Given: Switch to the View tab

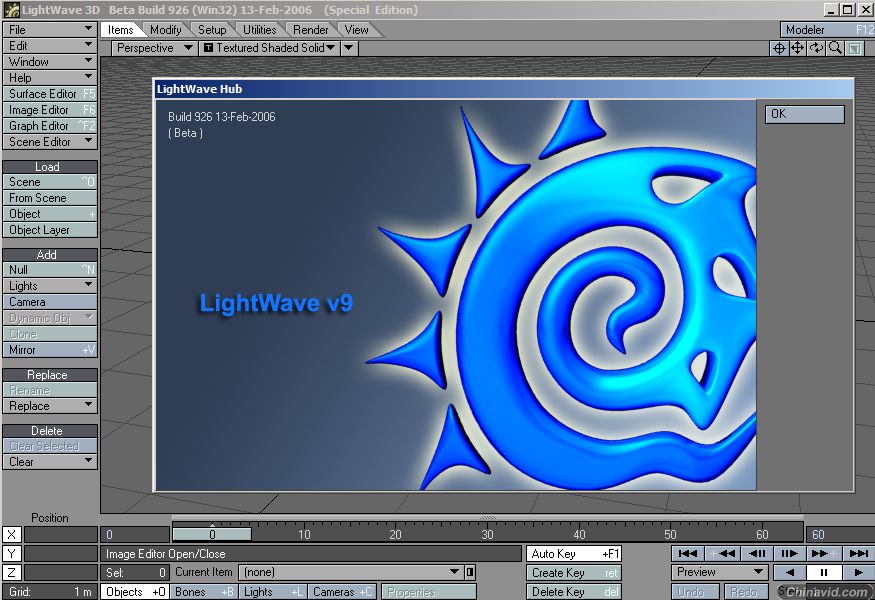Looking at the screenshot, I should point(357,30).
